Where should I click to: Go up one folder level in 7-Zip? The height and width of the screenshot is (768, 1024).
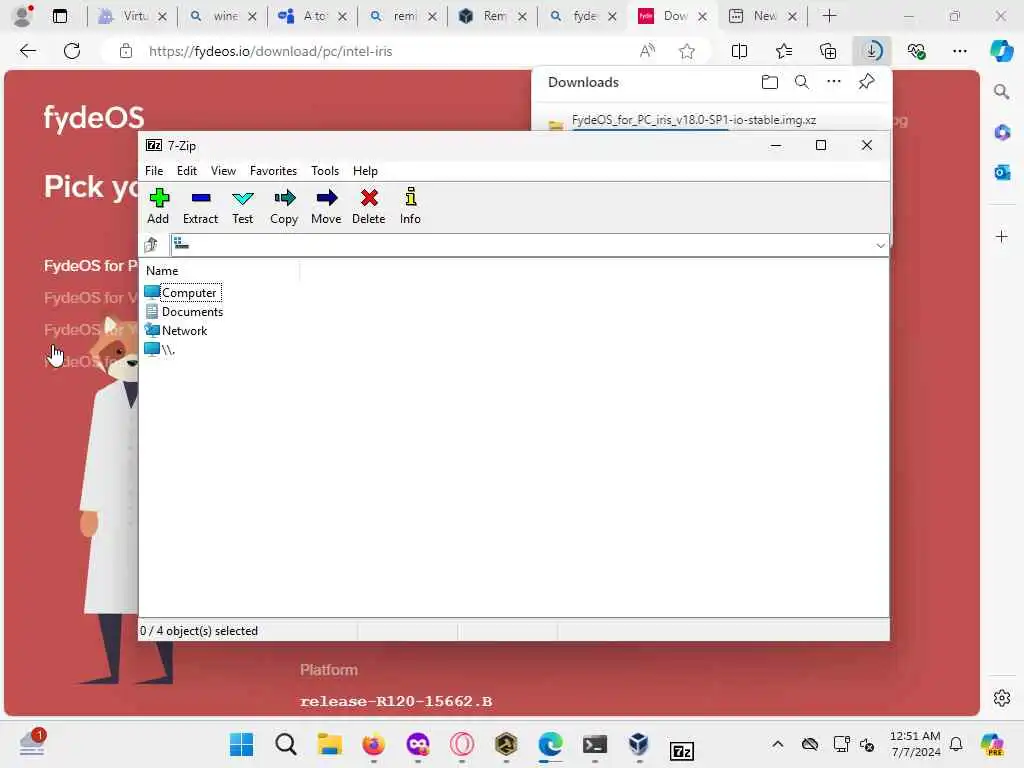(152, 245)
